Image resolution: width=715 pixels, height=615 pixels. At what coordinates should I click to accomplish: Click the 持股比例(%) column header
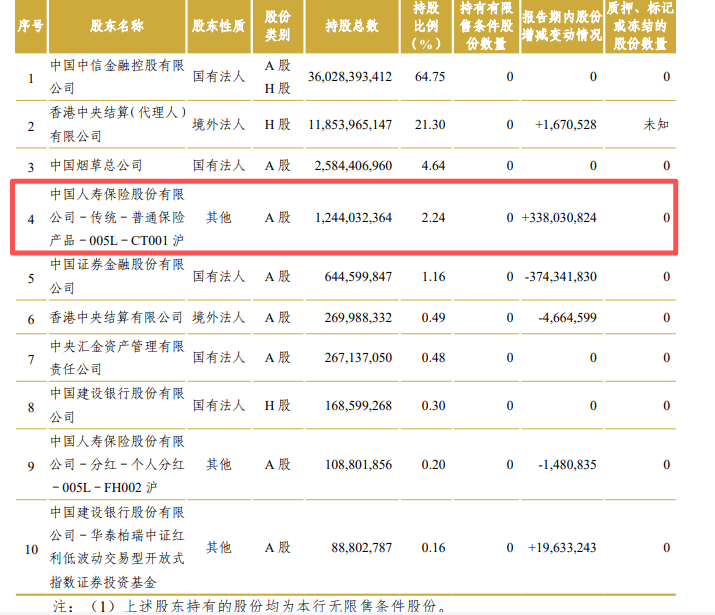[426, 26]
